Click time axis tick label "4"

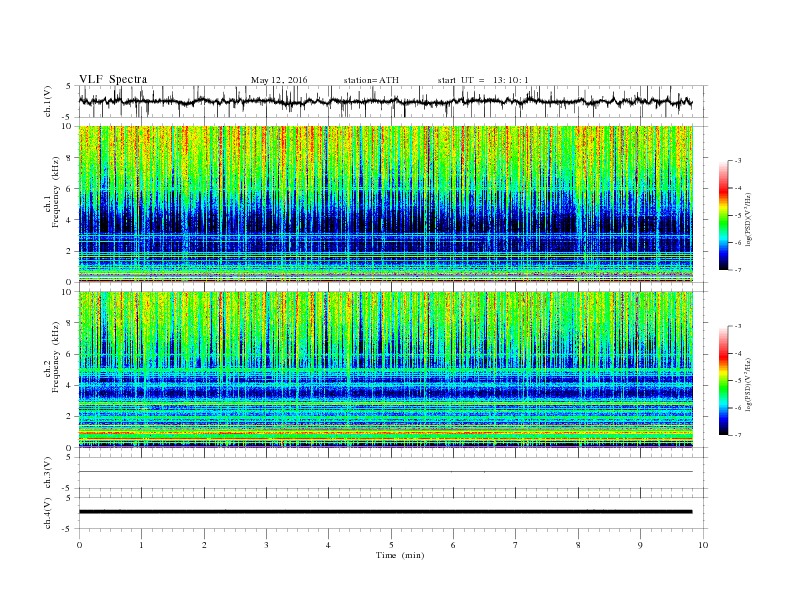[328, 545]
